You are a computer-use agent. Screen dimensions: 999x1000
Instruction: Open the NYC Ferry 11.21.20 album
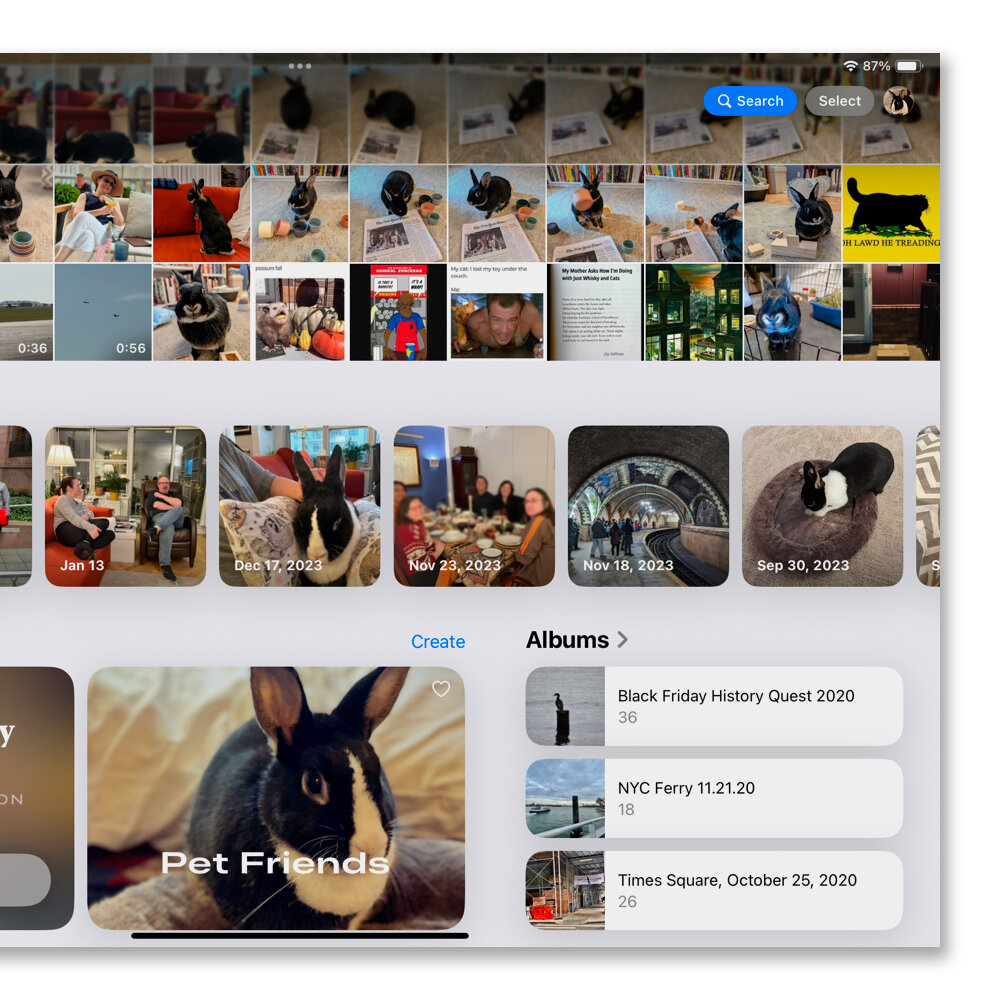click(x=714, y=798)
